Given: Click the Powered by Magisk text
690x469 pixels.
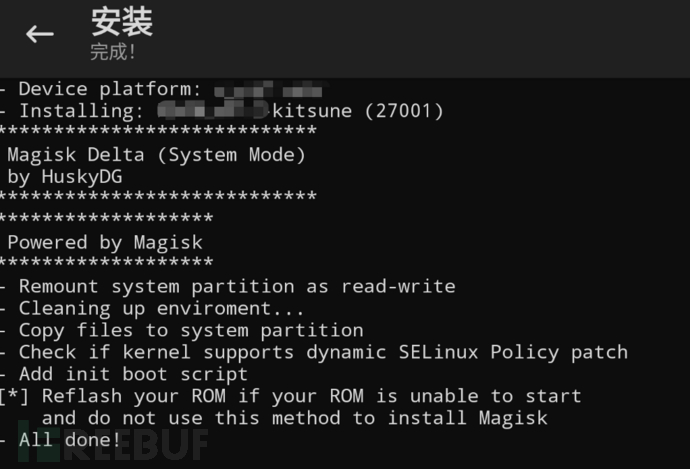Looking at the screenshot, I should point(105,242).
